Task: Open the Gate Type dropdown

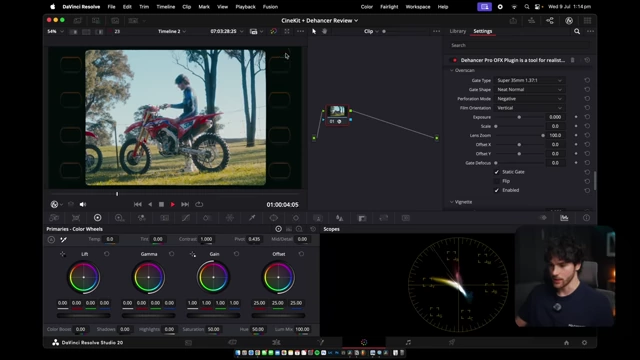Action: coord(529,80)
